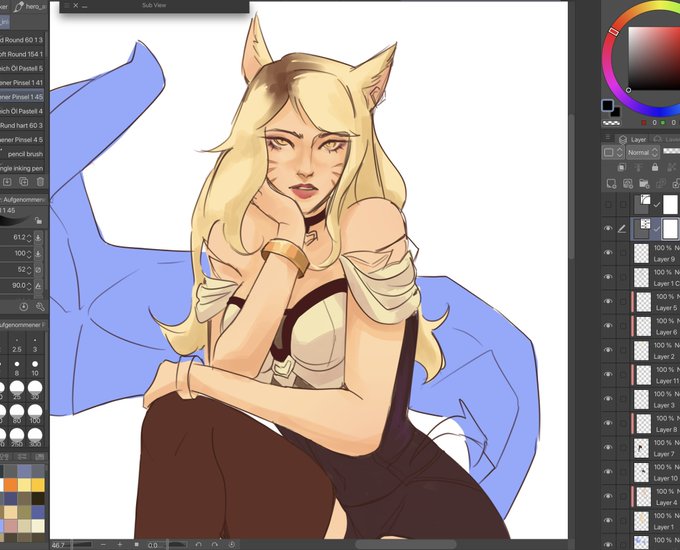Reset brush settings to initial values
The width and height of the screenshot is (680, 550).
click(x=24, y=307)
